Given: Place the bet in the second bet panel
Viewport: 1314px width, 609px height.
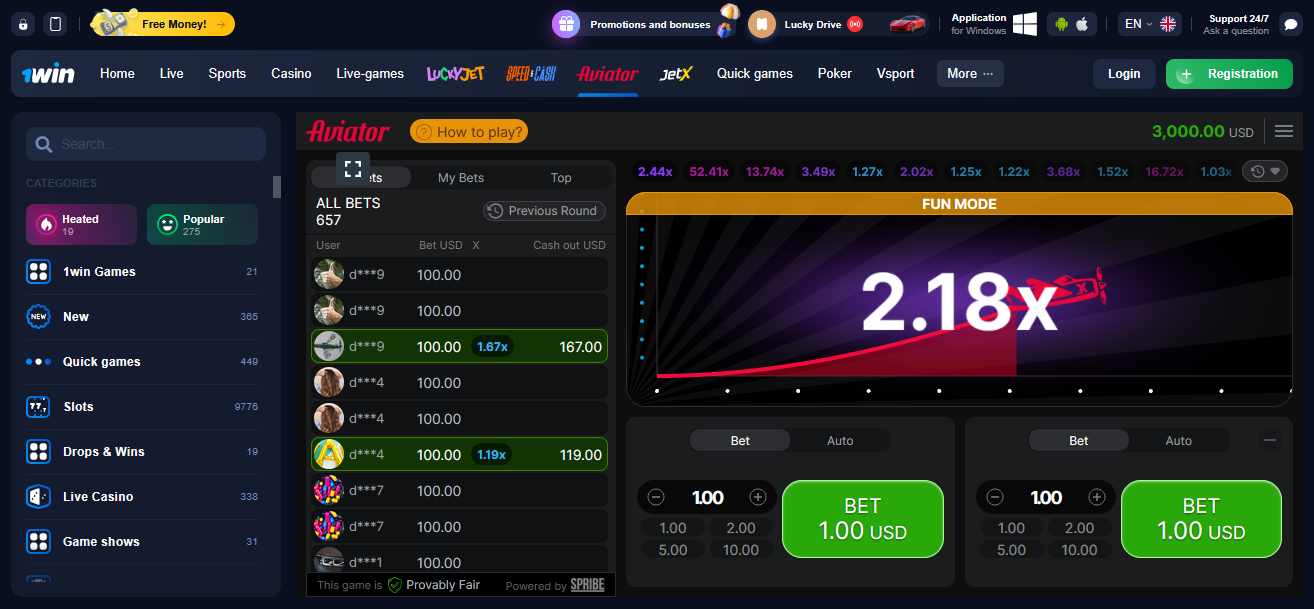Looking at the screenshot, I should click(1201, 519).
